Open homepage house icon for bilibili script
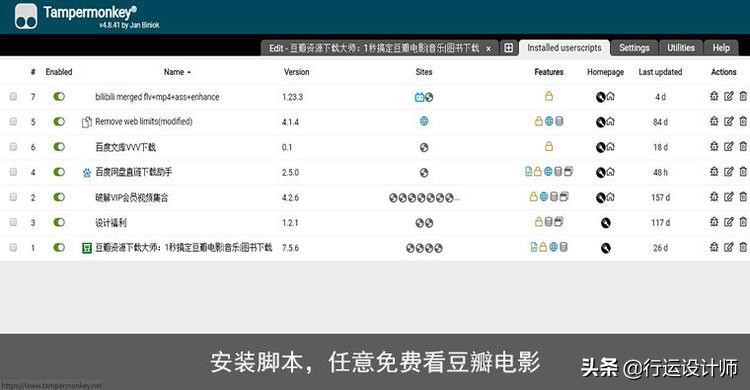This screenshot has width=750, height=390. [x=610, y=97]
